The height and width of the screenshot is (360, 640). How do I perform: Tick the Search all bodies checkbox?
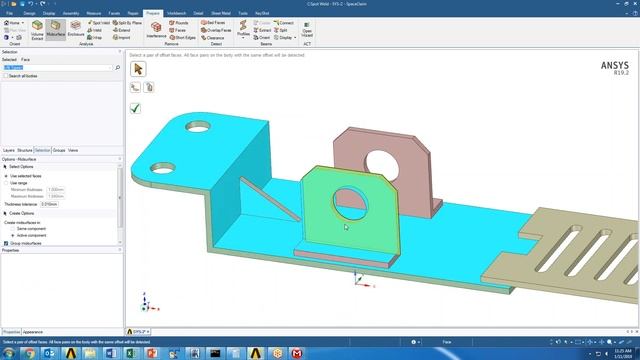click(x=6, y=76)
